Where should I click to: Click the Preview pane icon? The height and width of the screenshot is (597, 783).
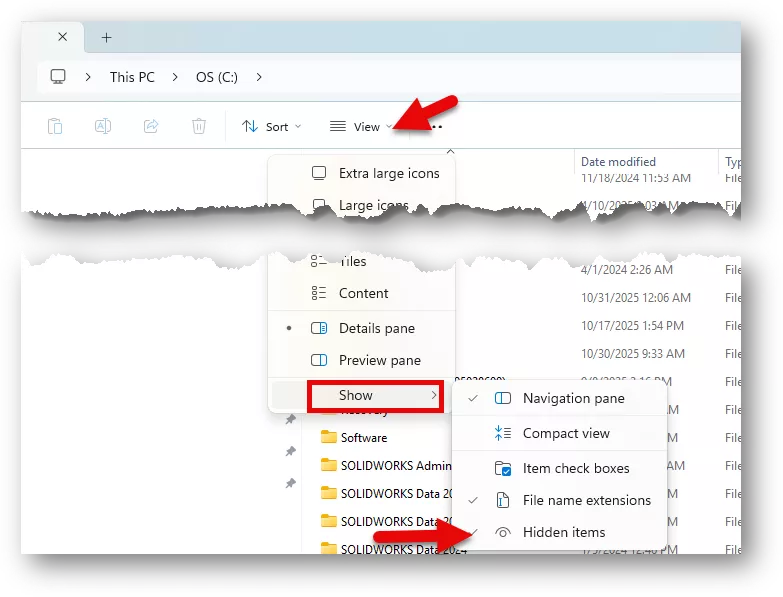319,360
